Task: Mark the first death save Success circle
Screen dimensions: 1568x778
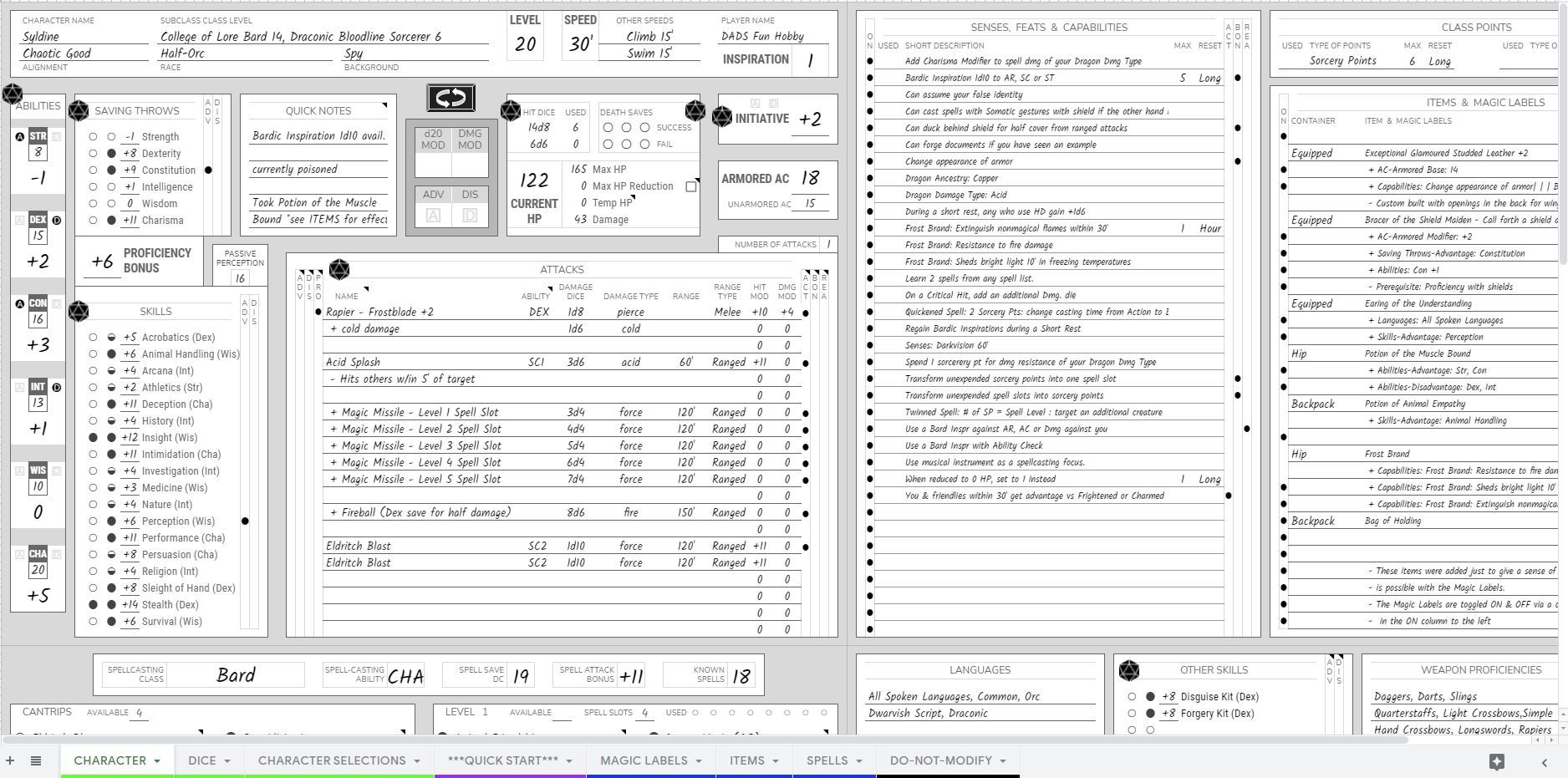Action: pyautogui.click(x=609, y=128)
